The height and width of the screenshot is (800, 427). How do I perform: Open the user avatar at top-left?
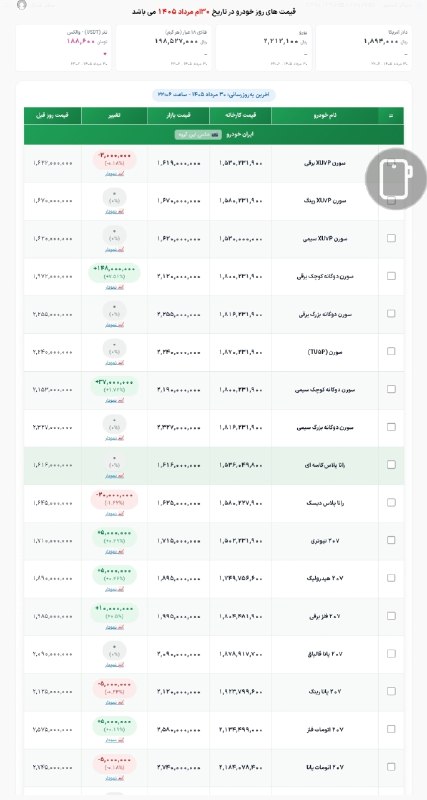[21, 5]
